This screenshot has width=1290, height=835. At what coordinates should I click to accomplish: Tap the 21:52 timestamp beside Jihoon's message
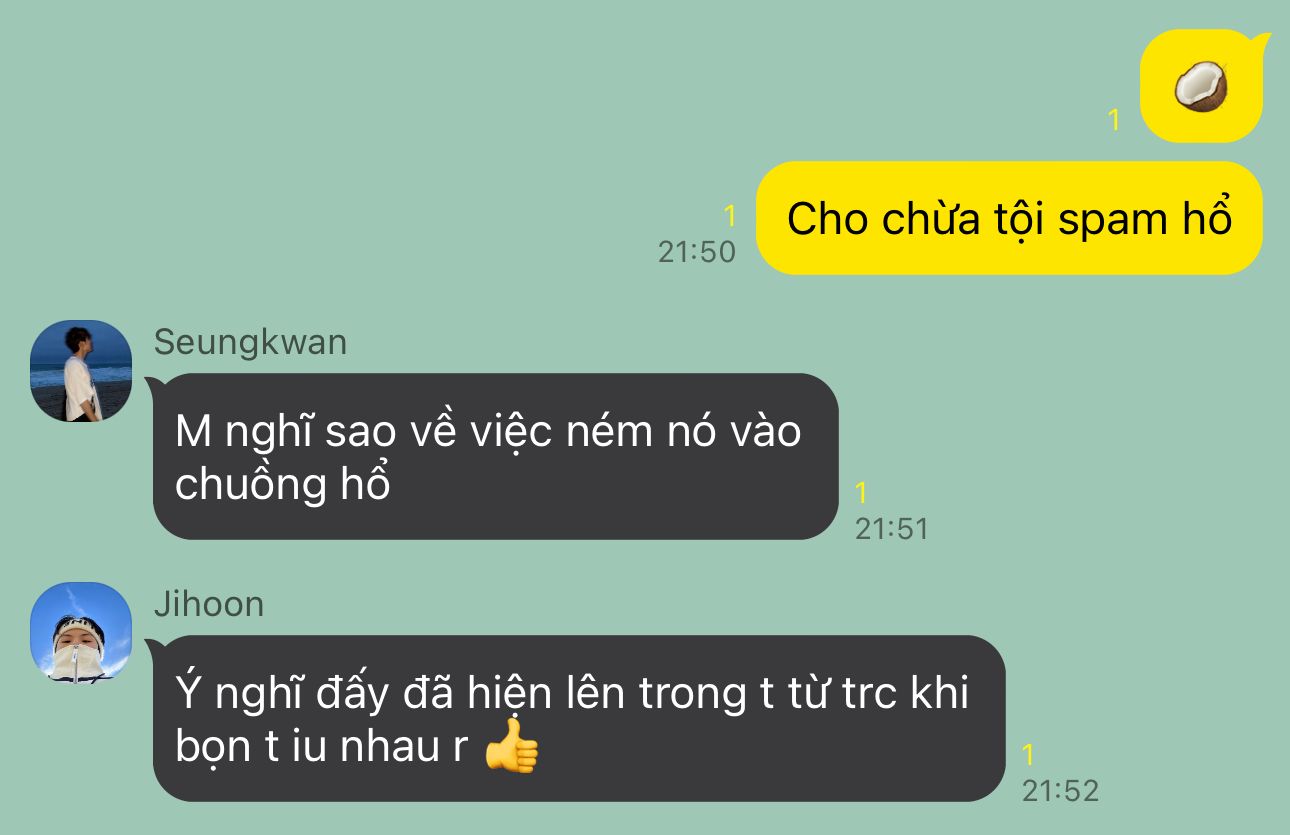tap(1060, 791)
